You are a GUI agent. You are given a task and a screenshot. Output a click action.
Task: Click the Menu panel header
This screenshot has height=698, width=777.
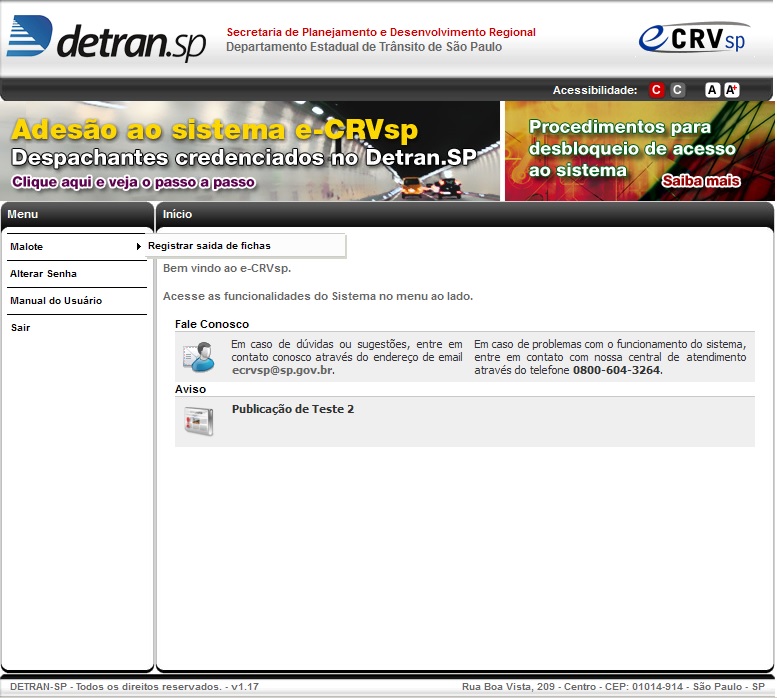pos(77,214)
